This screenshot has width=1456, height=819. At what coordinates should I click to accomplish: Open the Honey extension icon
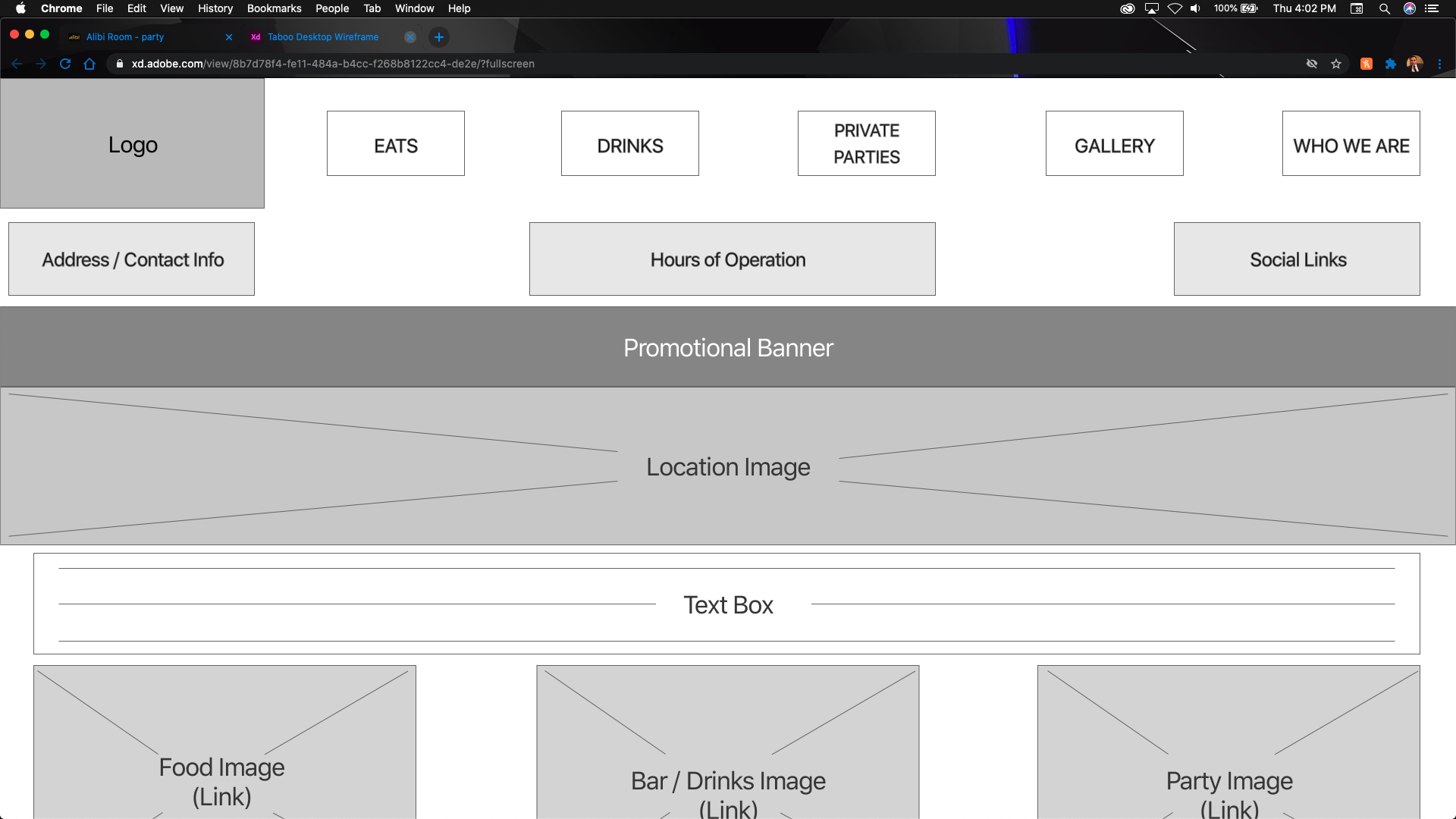(x=1367, y=64)
